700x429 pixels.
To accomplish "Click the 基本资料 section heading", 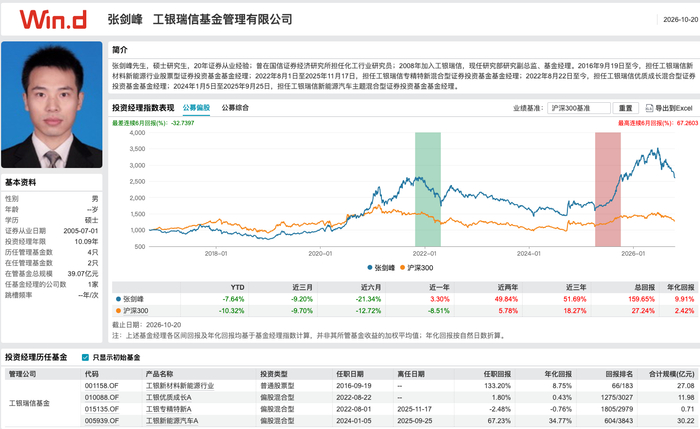I will (21, 182).
